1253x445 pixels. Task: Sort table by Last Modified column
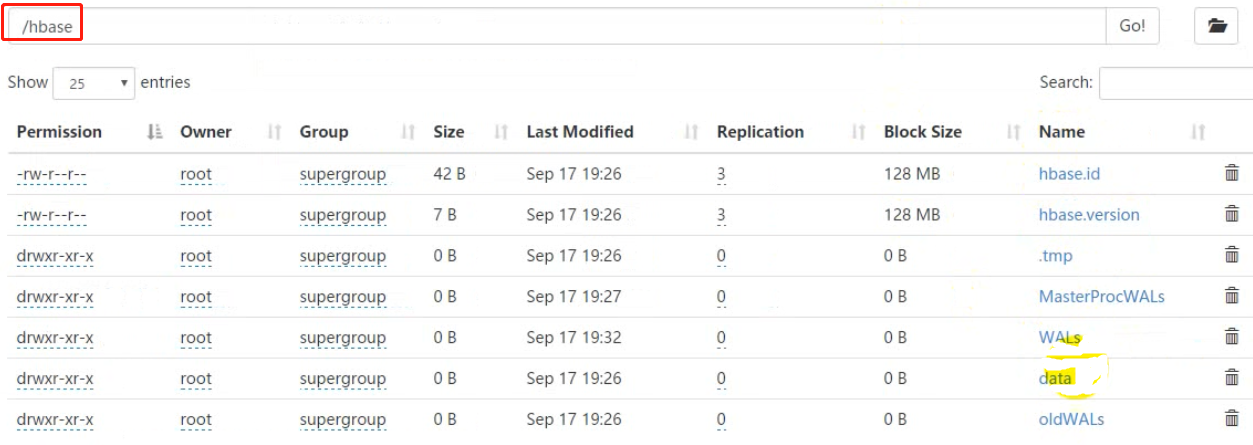tap(580, 132)
